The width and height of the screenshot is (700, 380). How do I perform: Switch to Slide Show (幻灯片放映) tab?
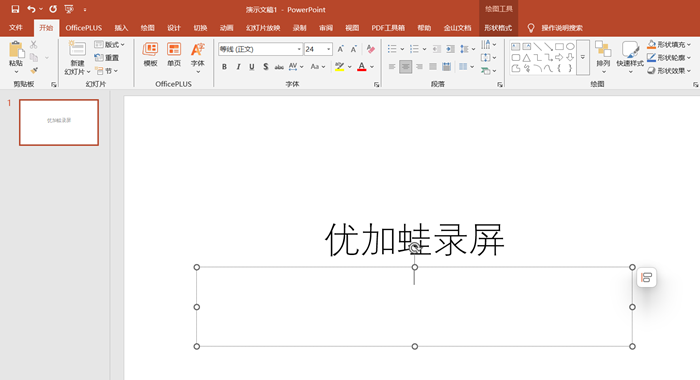pos(263,28)
